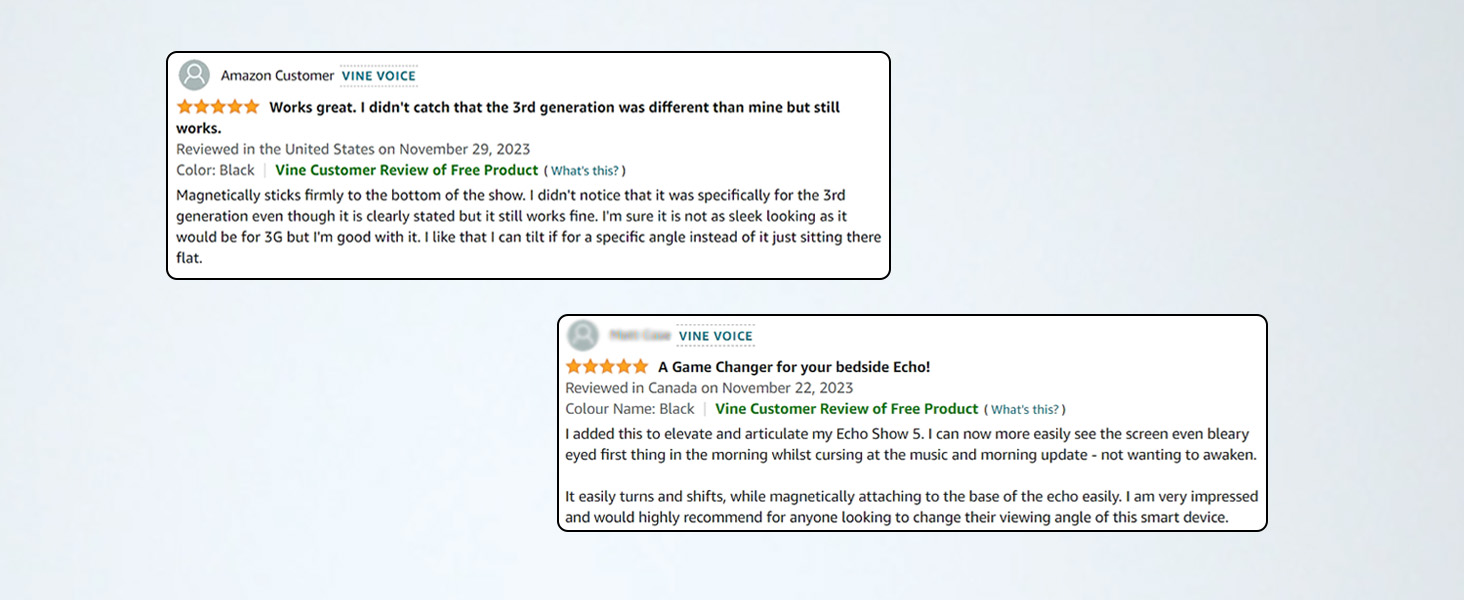Click the 'Reviewed in Canada' date line

click(x=709, y=388)
